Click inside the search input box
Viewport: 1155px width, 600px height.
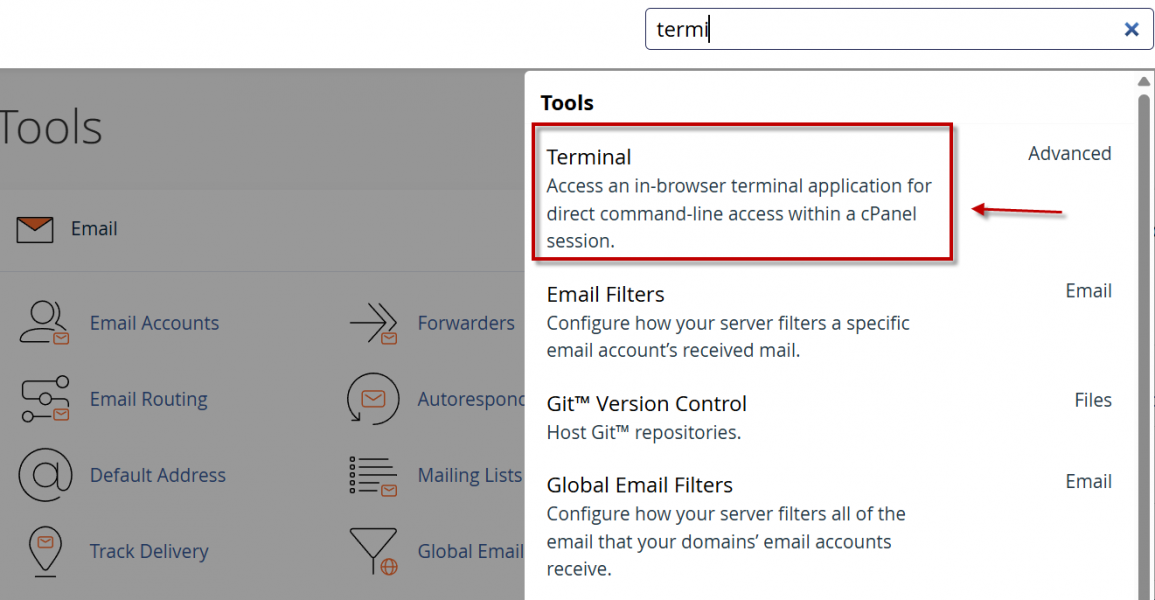pos(880,30)
